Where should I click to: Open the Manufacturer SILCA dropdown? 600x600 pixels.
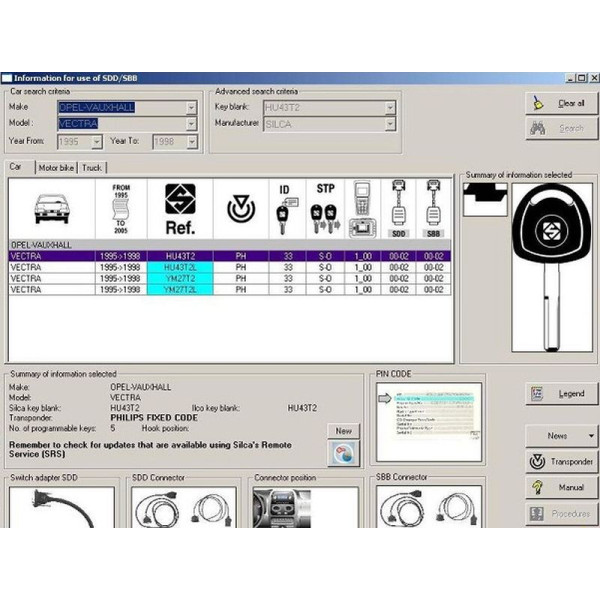click(390, 124)
